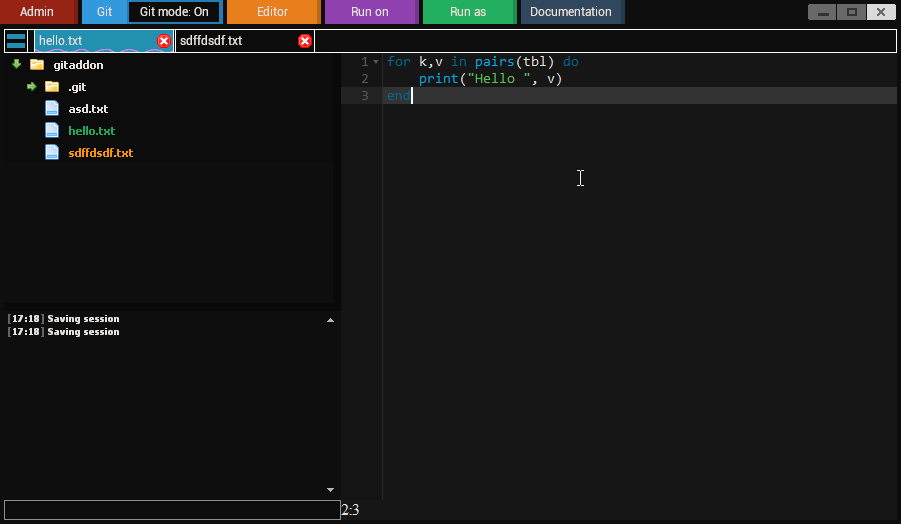
Task: Click the word print in code
Action: [x=438, y=79]
